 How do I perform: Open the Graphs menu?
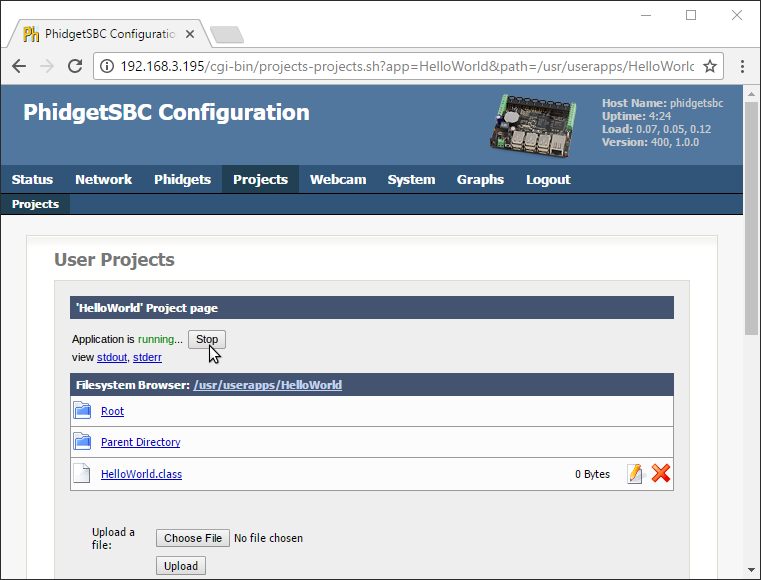pos(480,180)
